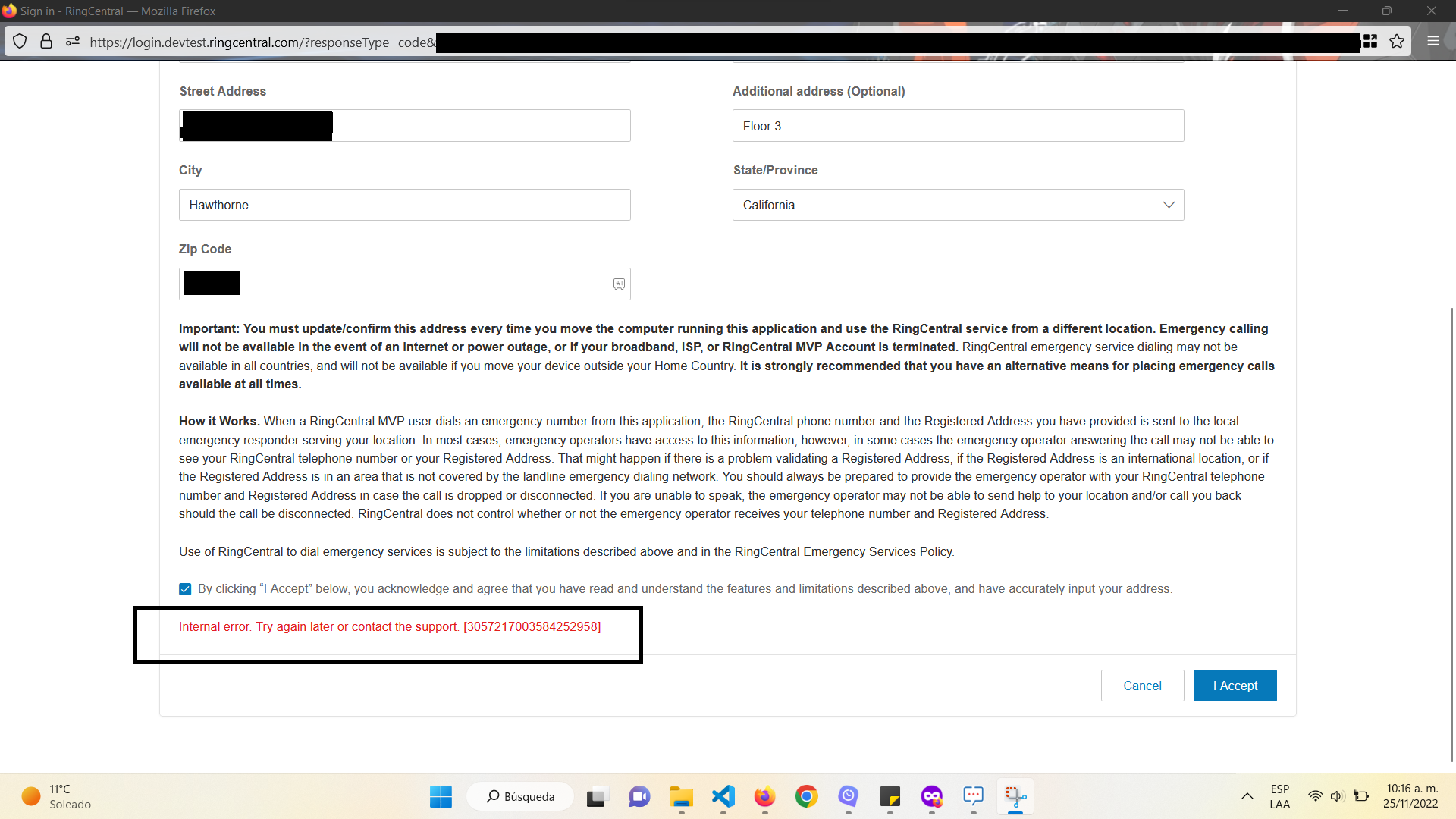The width and height of the screenshot is (1456, 819).
Task: Click the Additional address (Optional) label
Action: (x=818, y=91)
